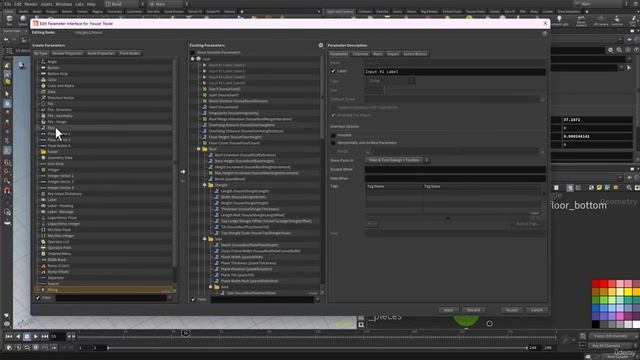The height and width of the screenshot is (360, 640).
Task: Open the Labs menu
Action: point(80,4)
